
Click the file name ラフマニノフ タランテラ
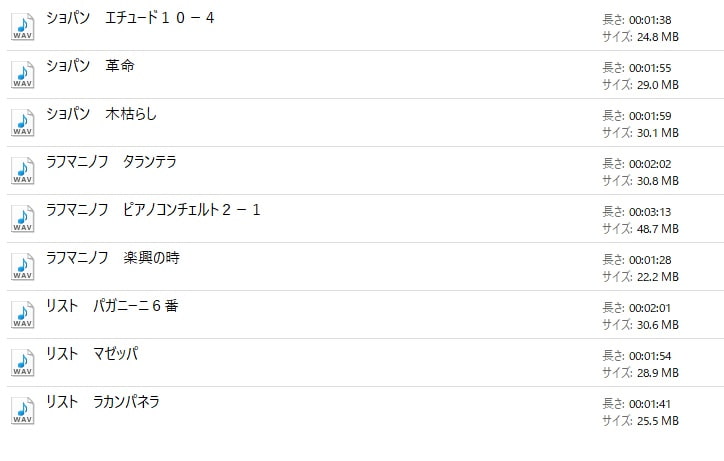tap(111, 162)
